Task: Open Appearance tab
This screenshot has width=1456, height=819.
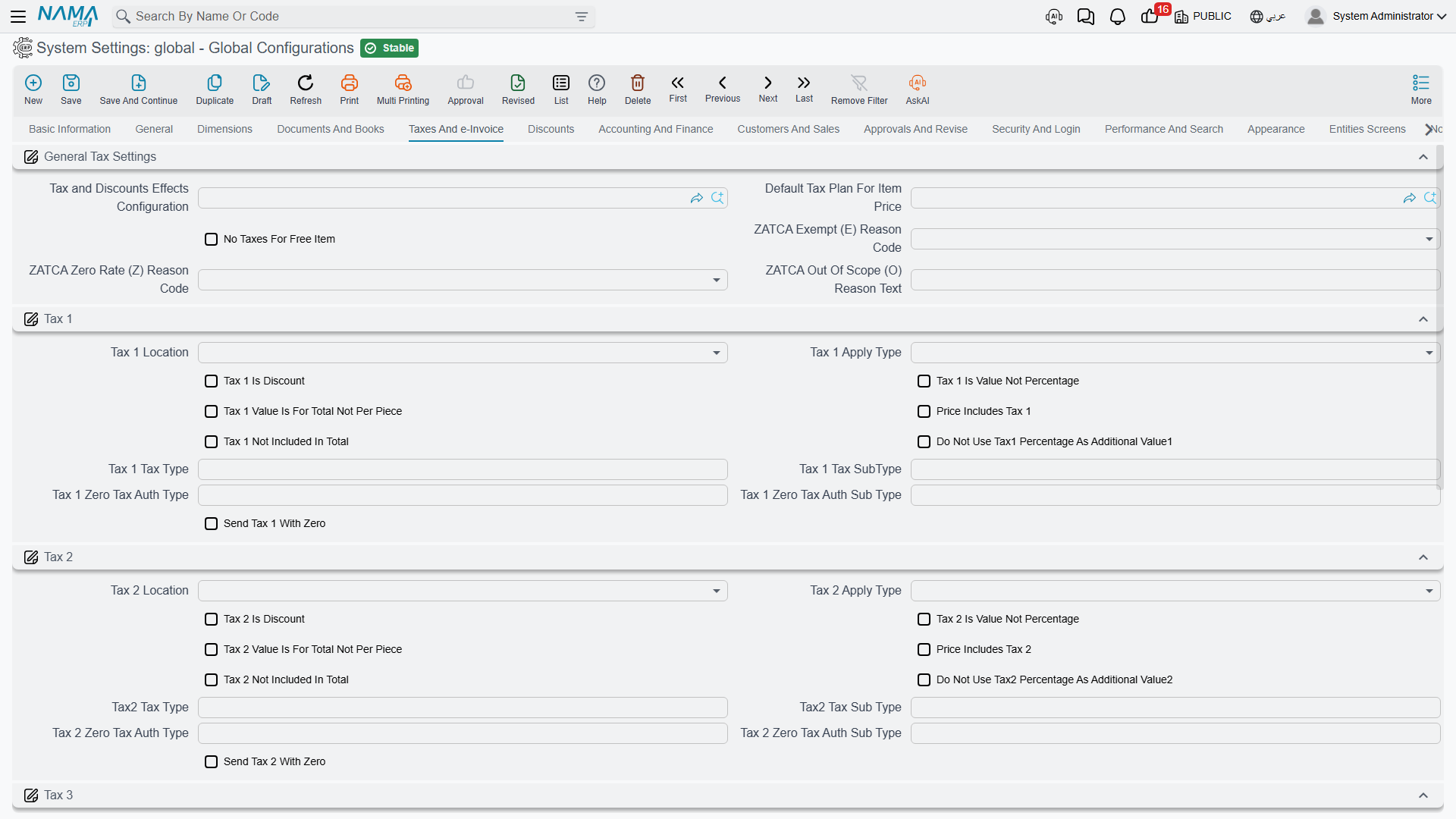Action: [1276, 129]
